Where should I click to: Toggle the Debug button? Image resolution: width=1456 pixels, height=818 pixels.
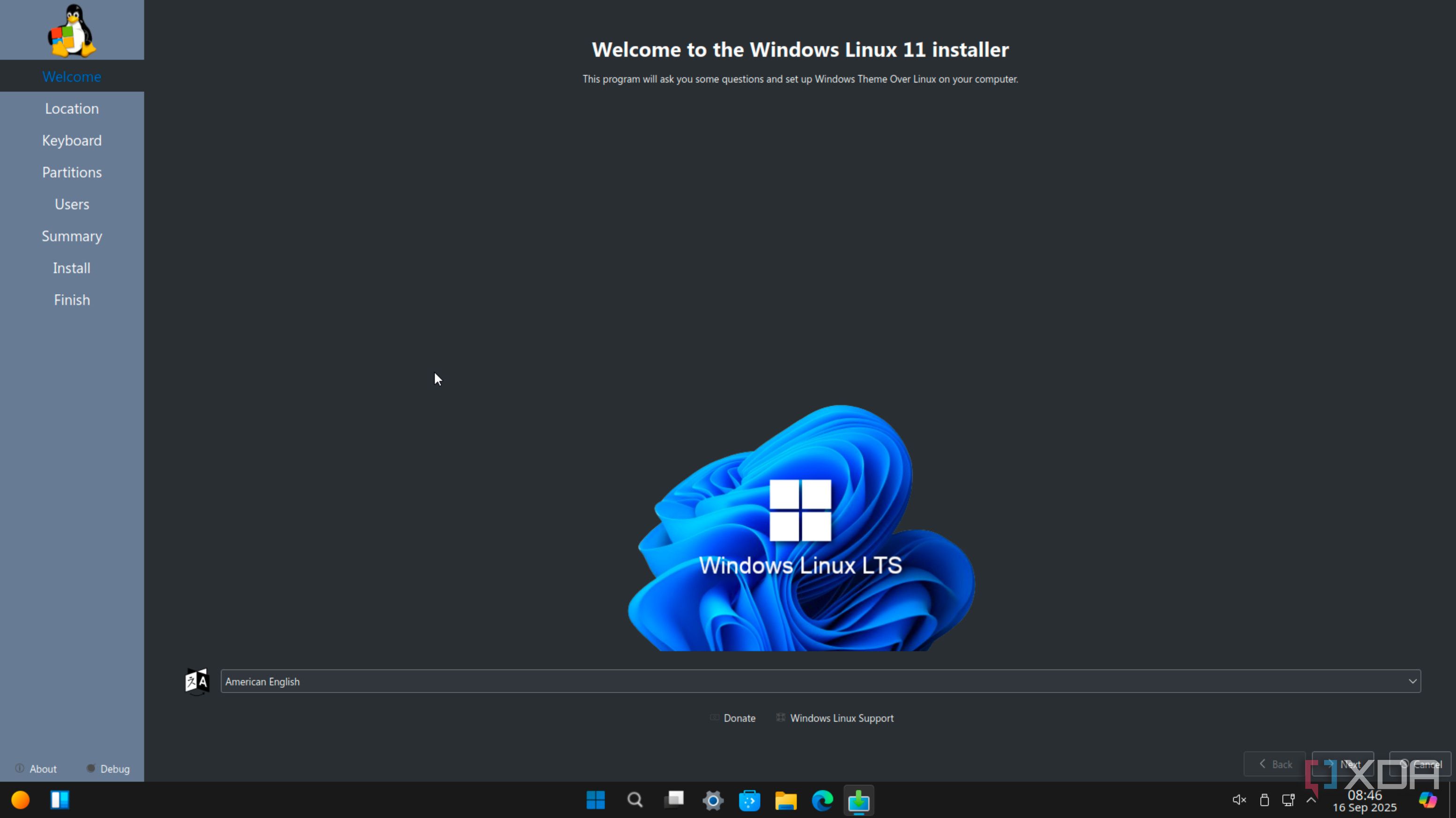point(108,769)
